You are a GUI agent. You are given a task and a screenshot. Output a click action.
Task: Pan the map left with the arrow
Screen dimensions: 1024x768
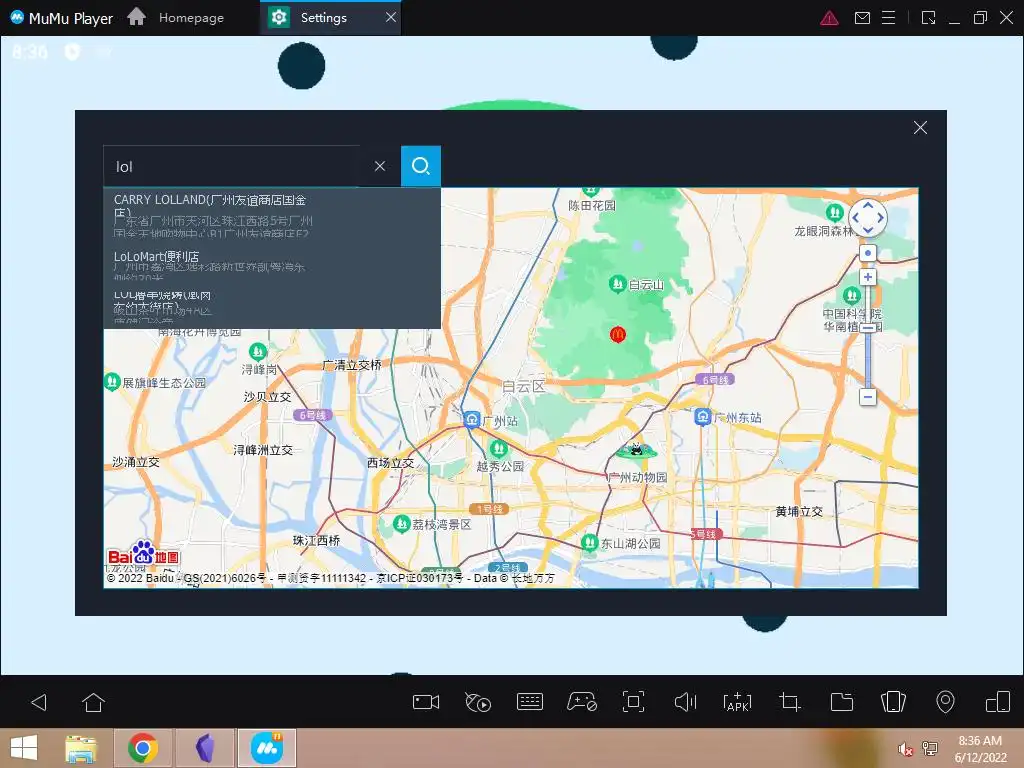[x=855, y=217]
